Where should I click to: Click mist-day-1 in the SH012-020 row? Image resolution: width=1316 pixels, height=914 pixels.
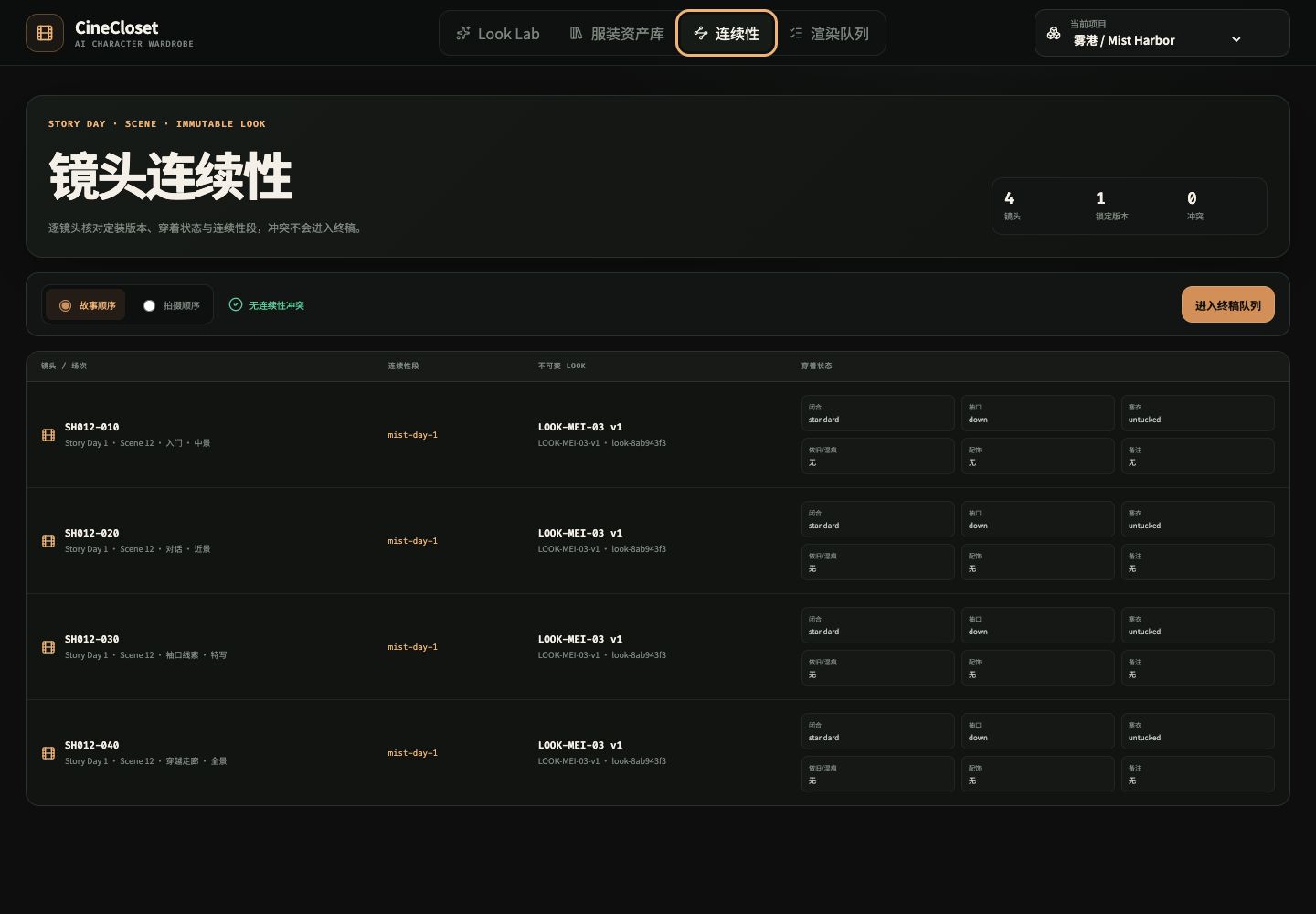(x=412, y=541)
